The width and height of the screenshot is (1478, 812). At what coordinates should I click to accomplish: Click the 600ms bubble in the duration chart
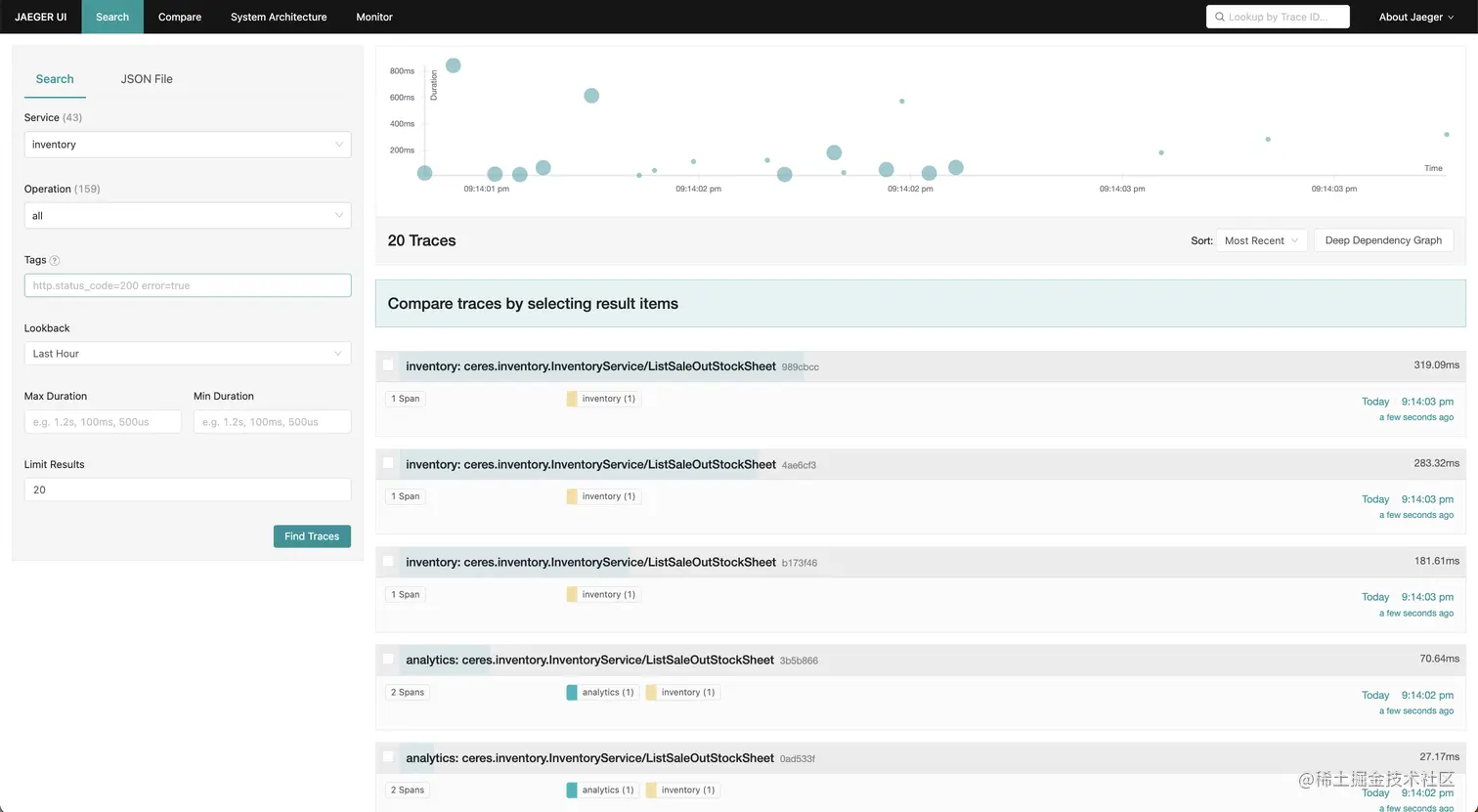591,96
